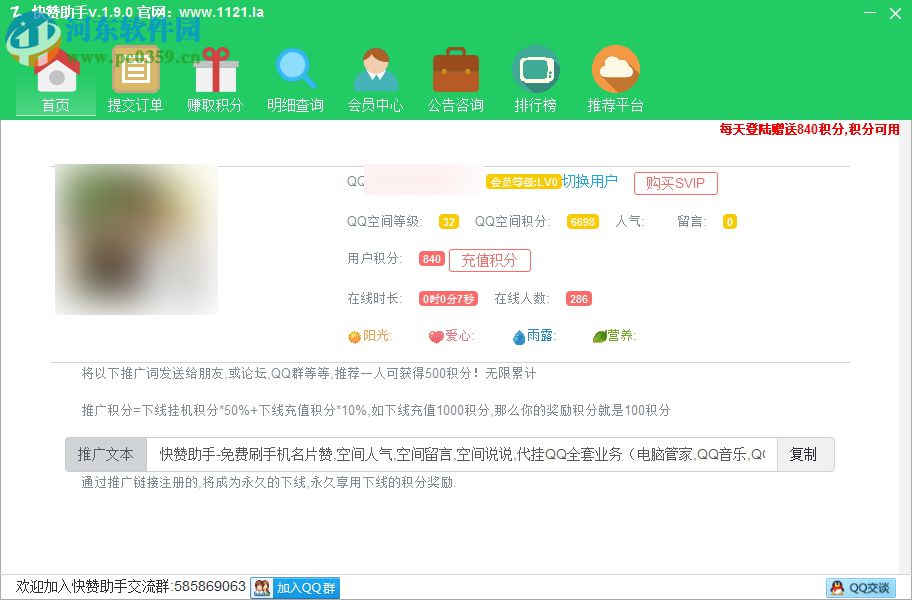This screenshot has width=912, height=600.
Task: Open 明细查询 with the magnifier icon
Action: (295, 70)
